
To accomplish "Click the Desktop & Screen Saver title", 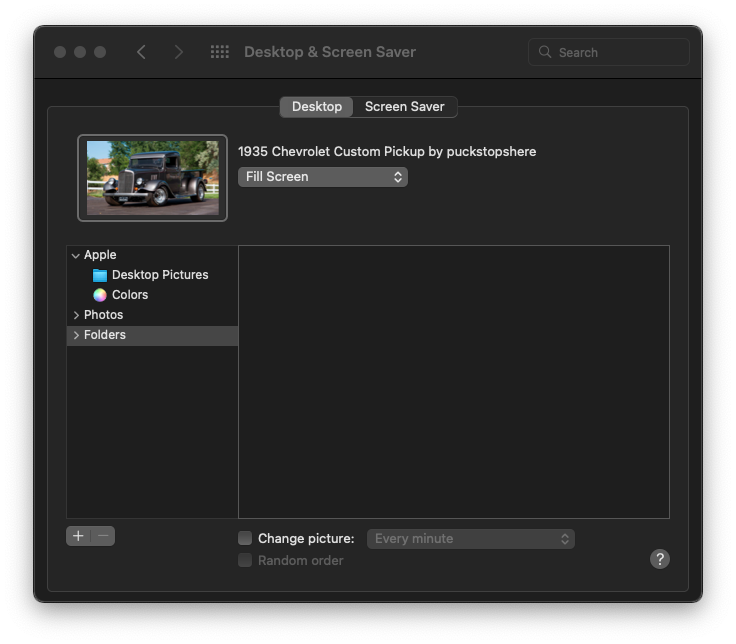I will pyautogui.click(x=330, y=52).
